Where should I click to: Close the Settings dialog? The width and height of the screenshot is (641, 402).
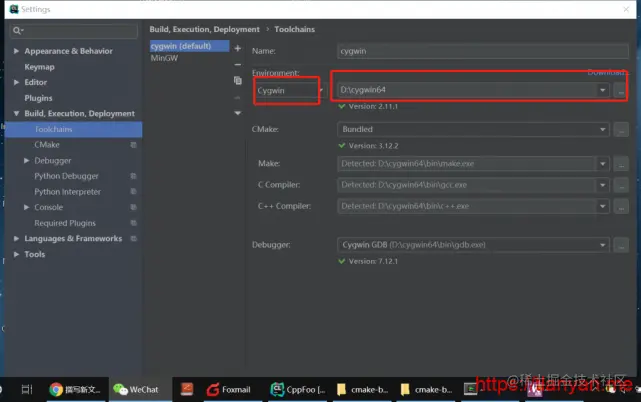coord(626,9)
